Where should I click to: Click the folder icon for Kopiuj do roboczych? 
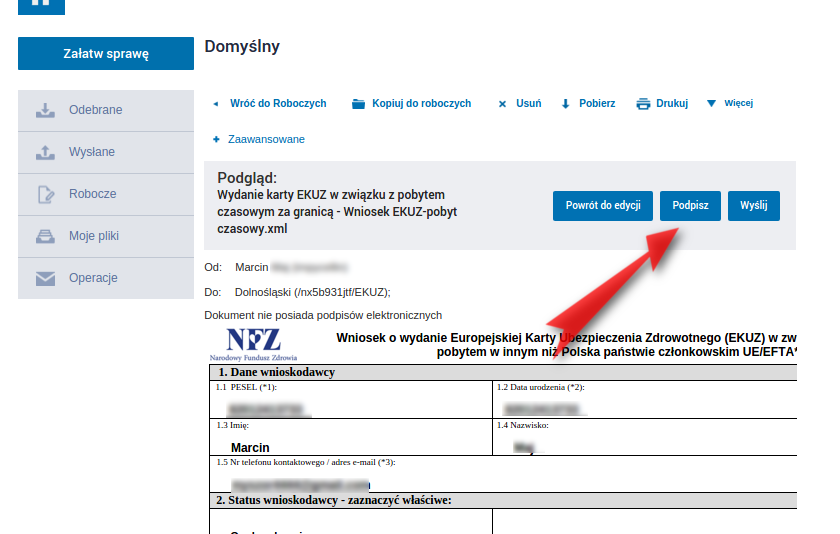pyautogui.click(x=358, y=104)
